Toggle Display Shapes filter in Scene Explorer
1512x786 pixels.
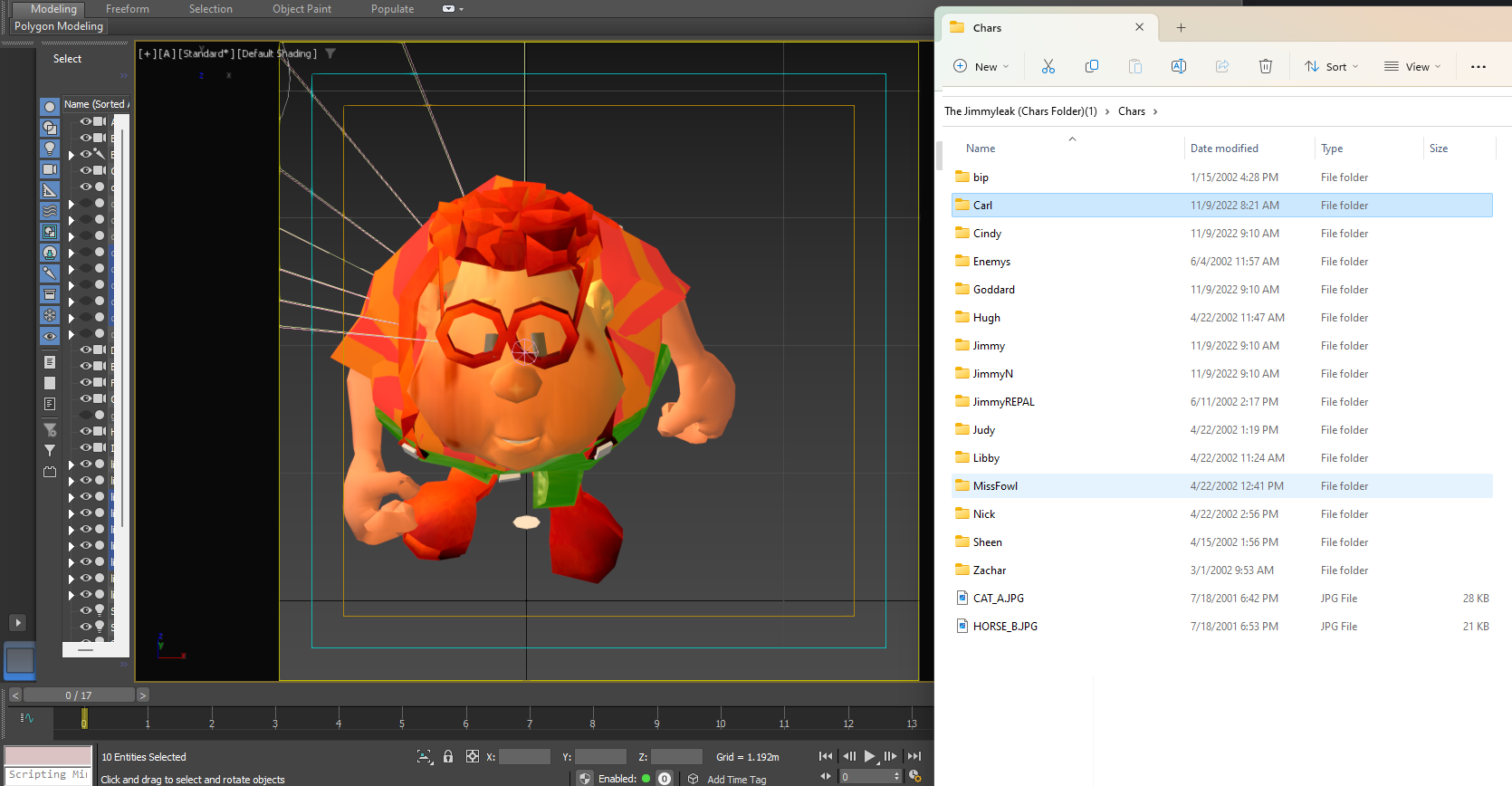[x=50, y=128]
